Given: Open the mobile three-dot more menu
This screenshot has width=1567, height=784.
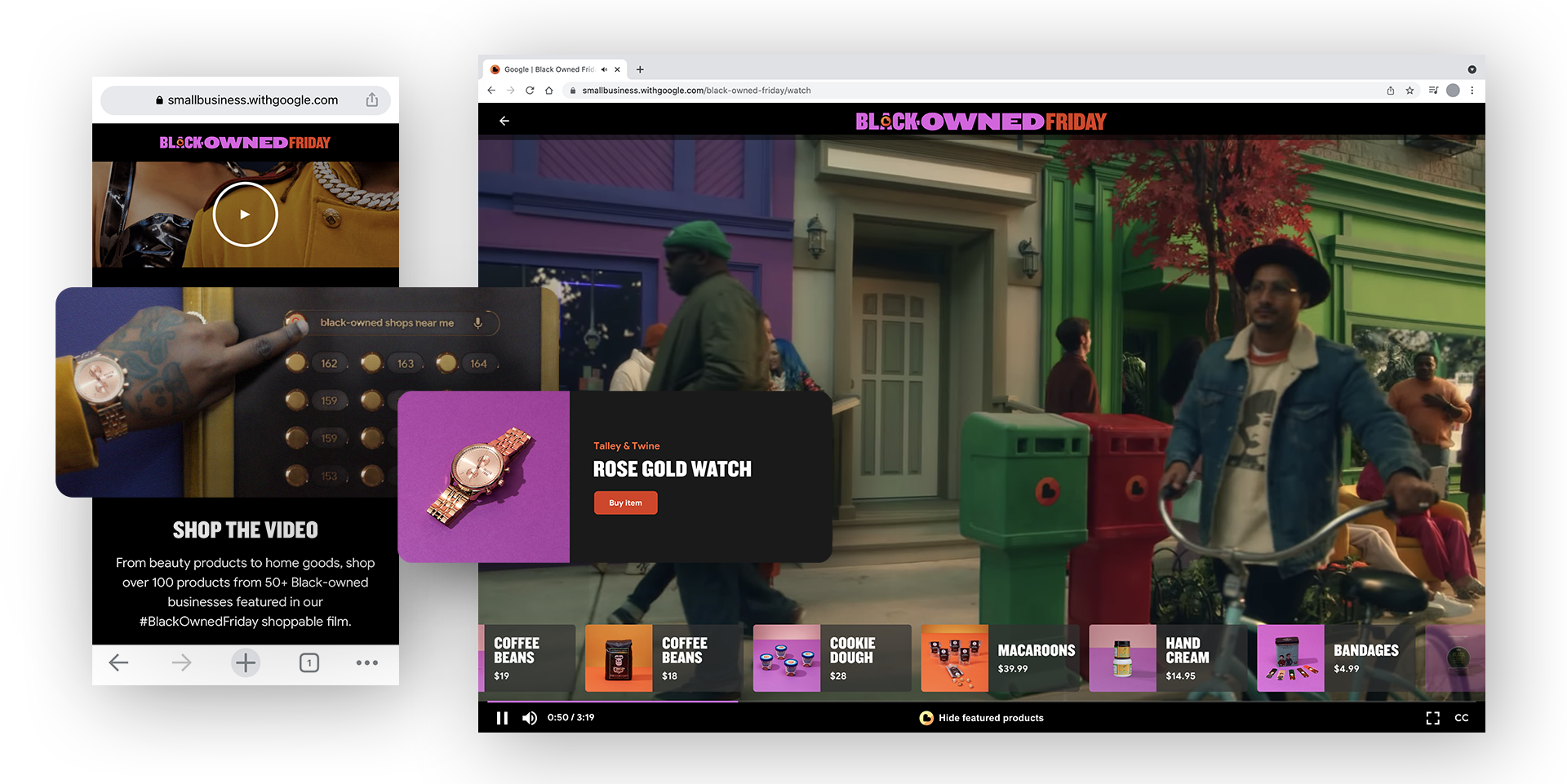Looking at the screenshot, I should pos(367,662).
